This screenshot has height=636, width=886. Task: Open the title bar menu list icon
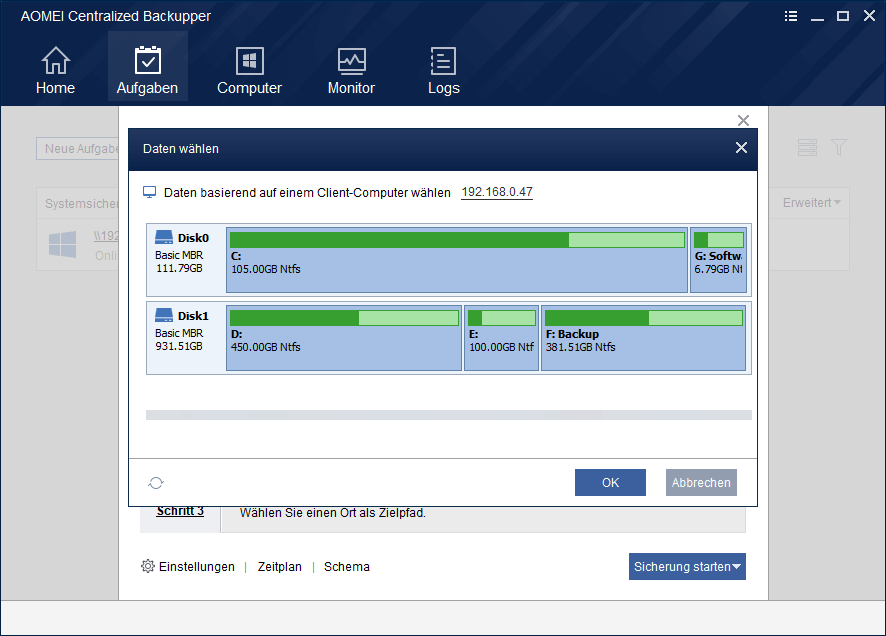[x=791, y=16]
